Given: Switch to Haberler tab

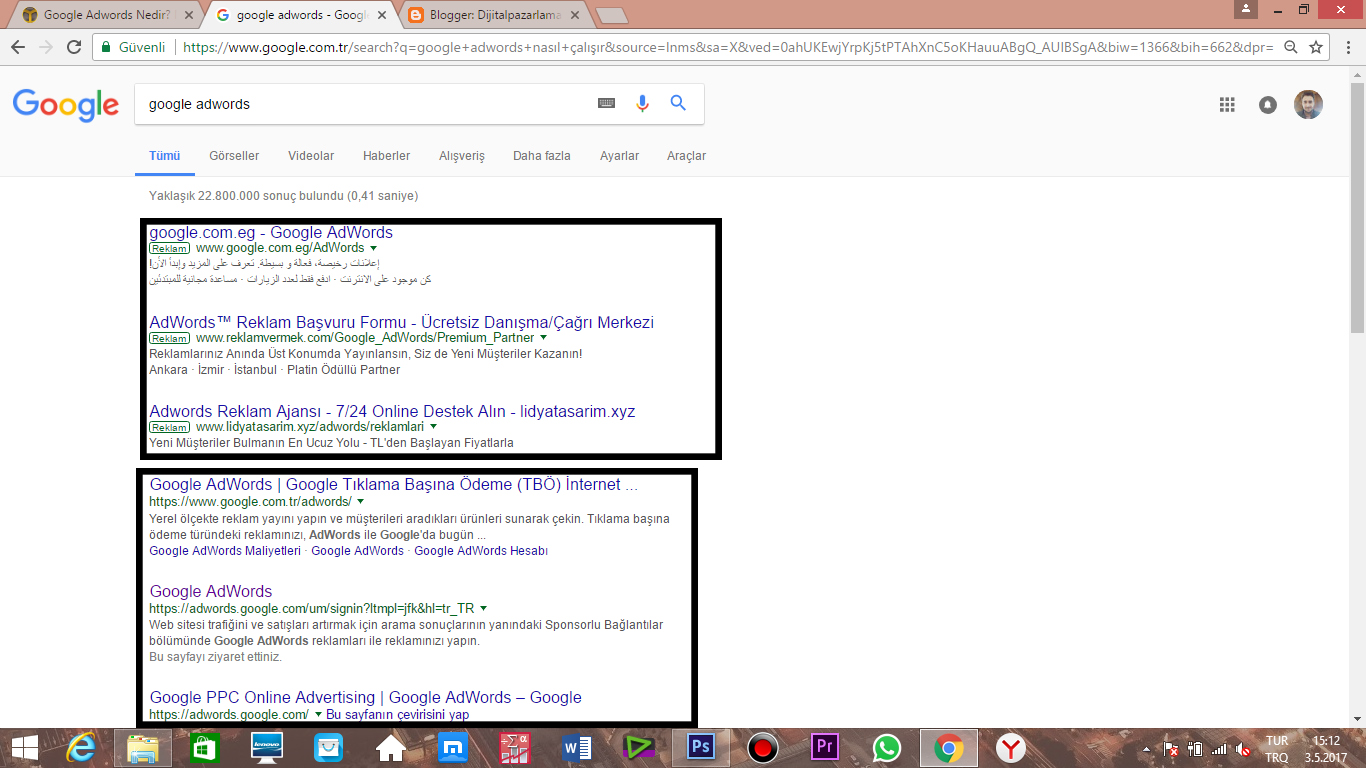Looking at the screenshot, I should (387, 156).
